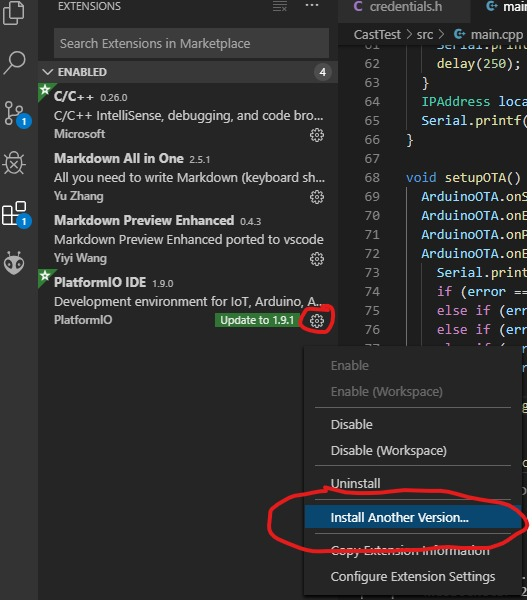Image resolution: width=532 pixels, height=600 pixels.
Task: Click void setupOTA() code line
Action: (463, 178)
